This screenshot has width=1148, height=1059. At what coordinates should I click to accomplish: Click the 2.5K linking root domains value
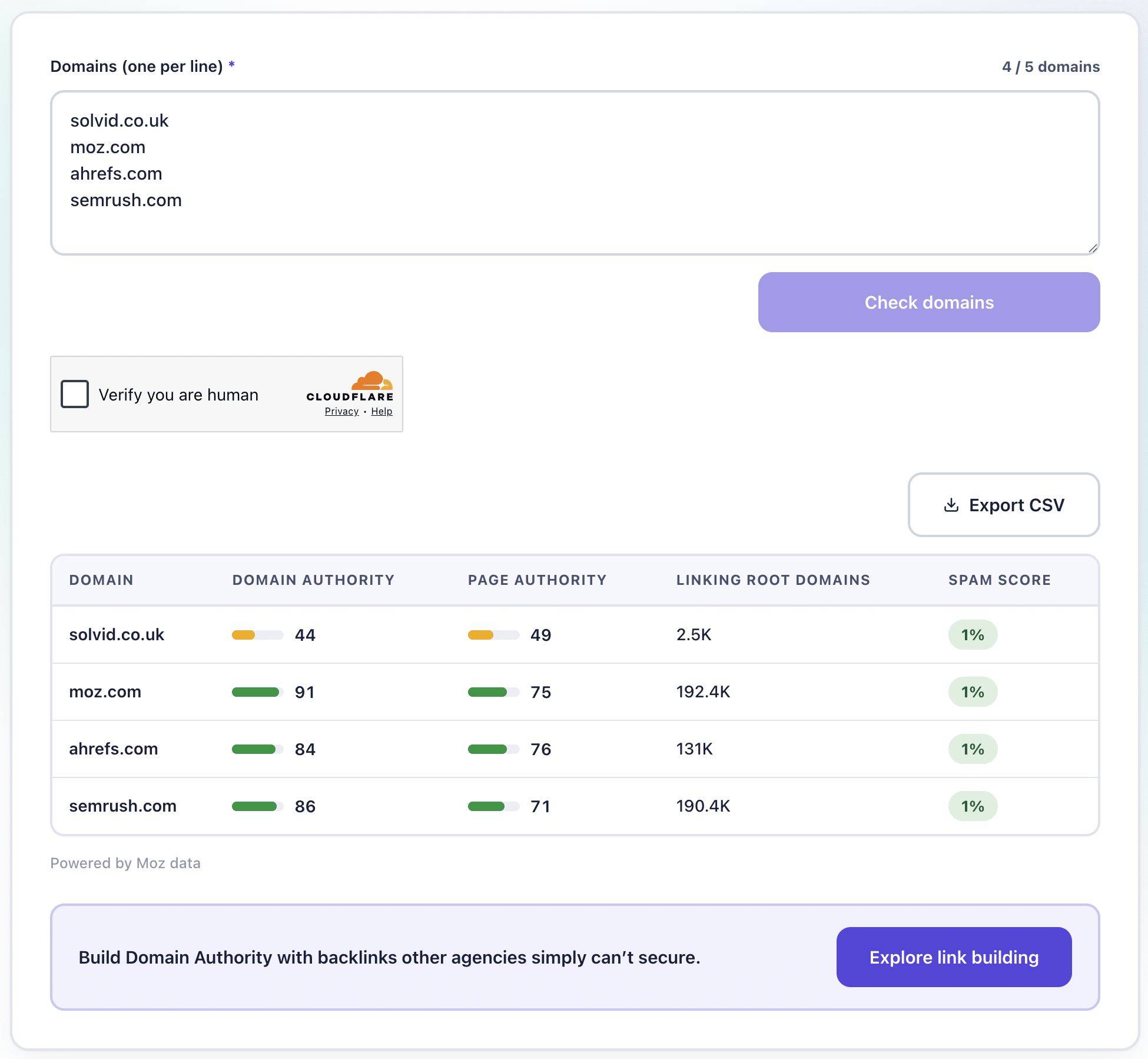tap(694, 634)
